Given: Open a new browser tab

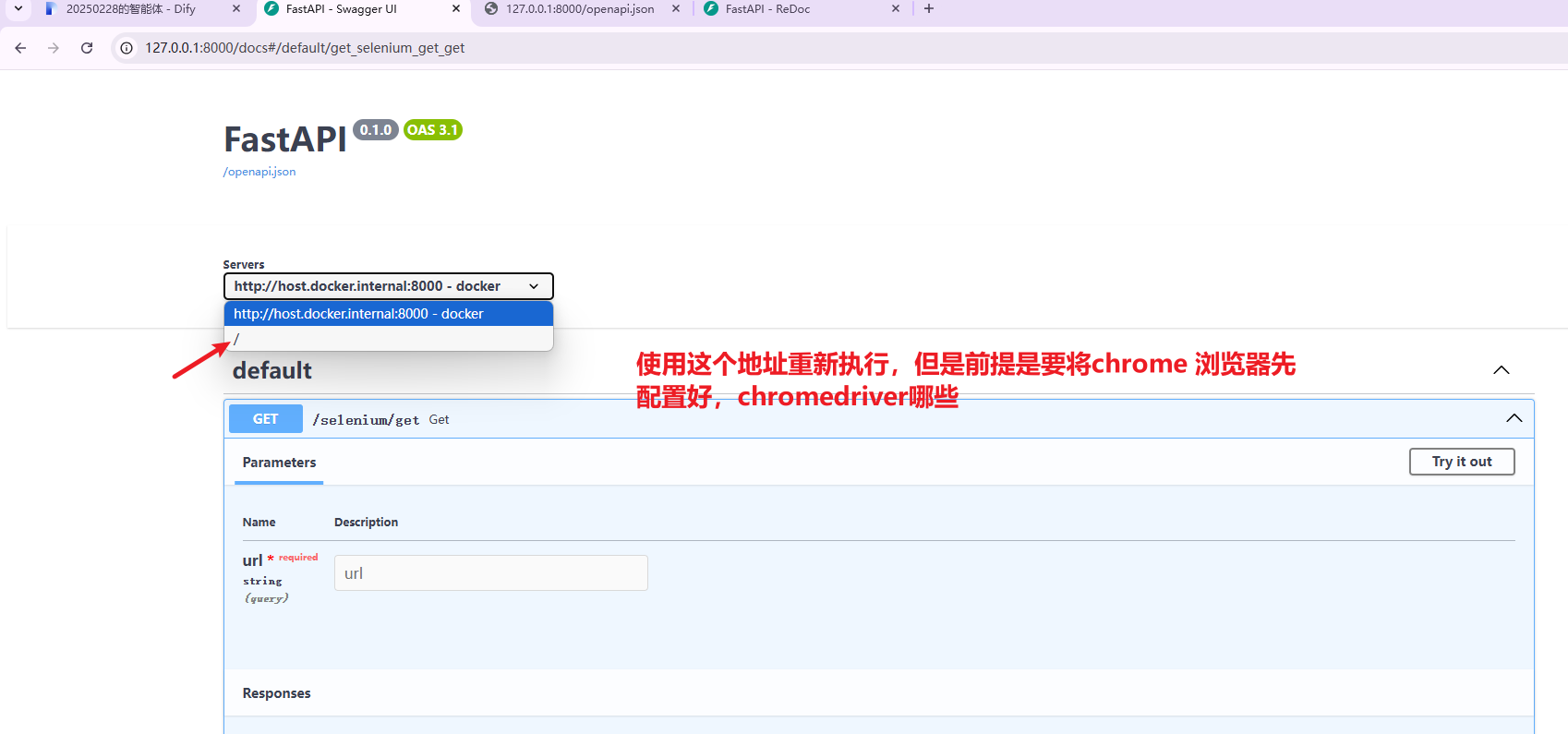Looking at the screenshot, I should click(x=929, y=8).
